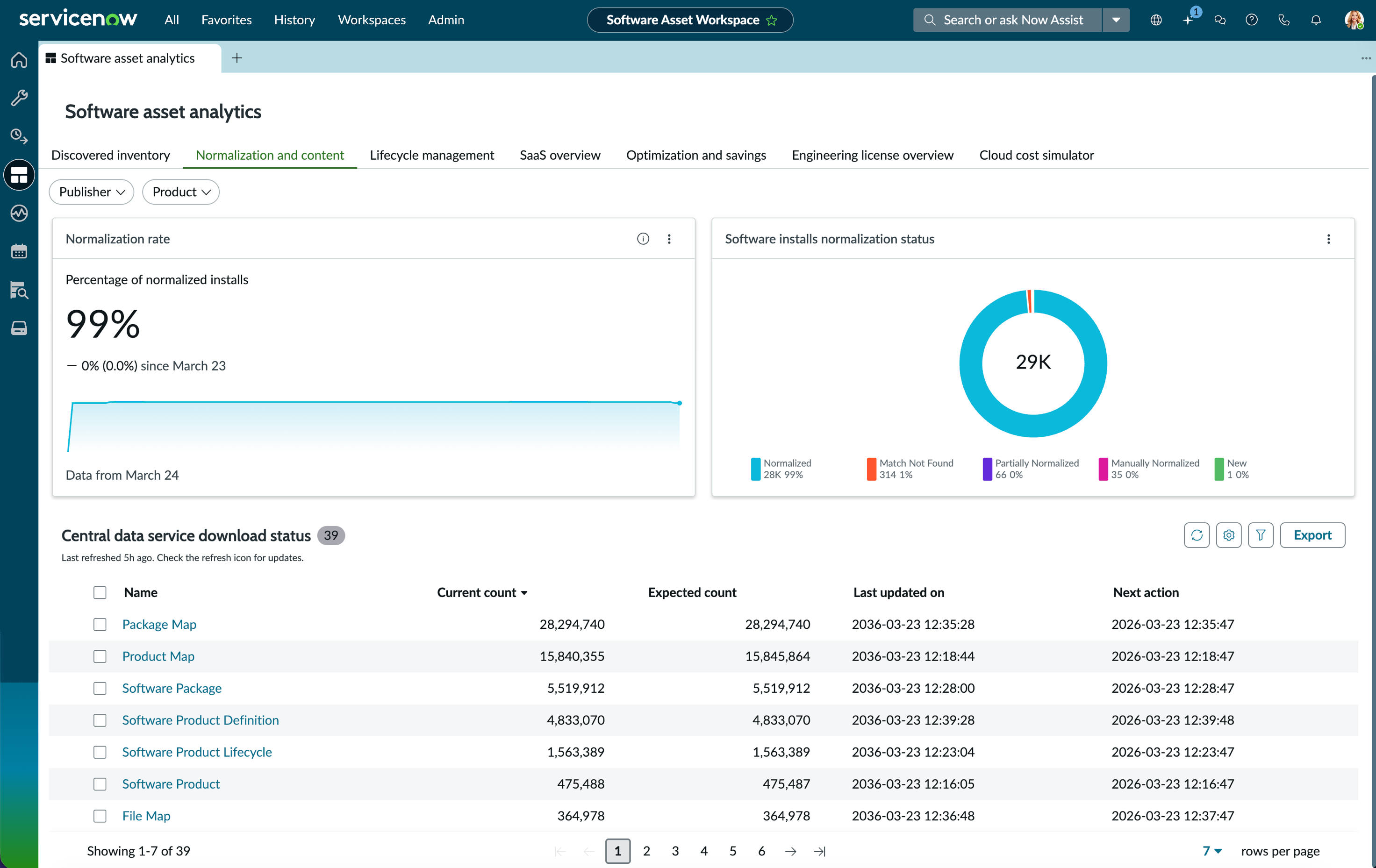Open normalization status card options menu

pos(1329,239)
